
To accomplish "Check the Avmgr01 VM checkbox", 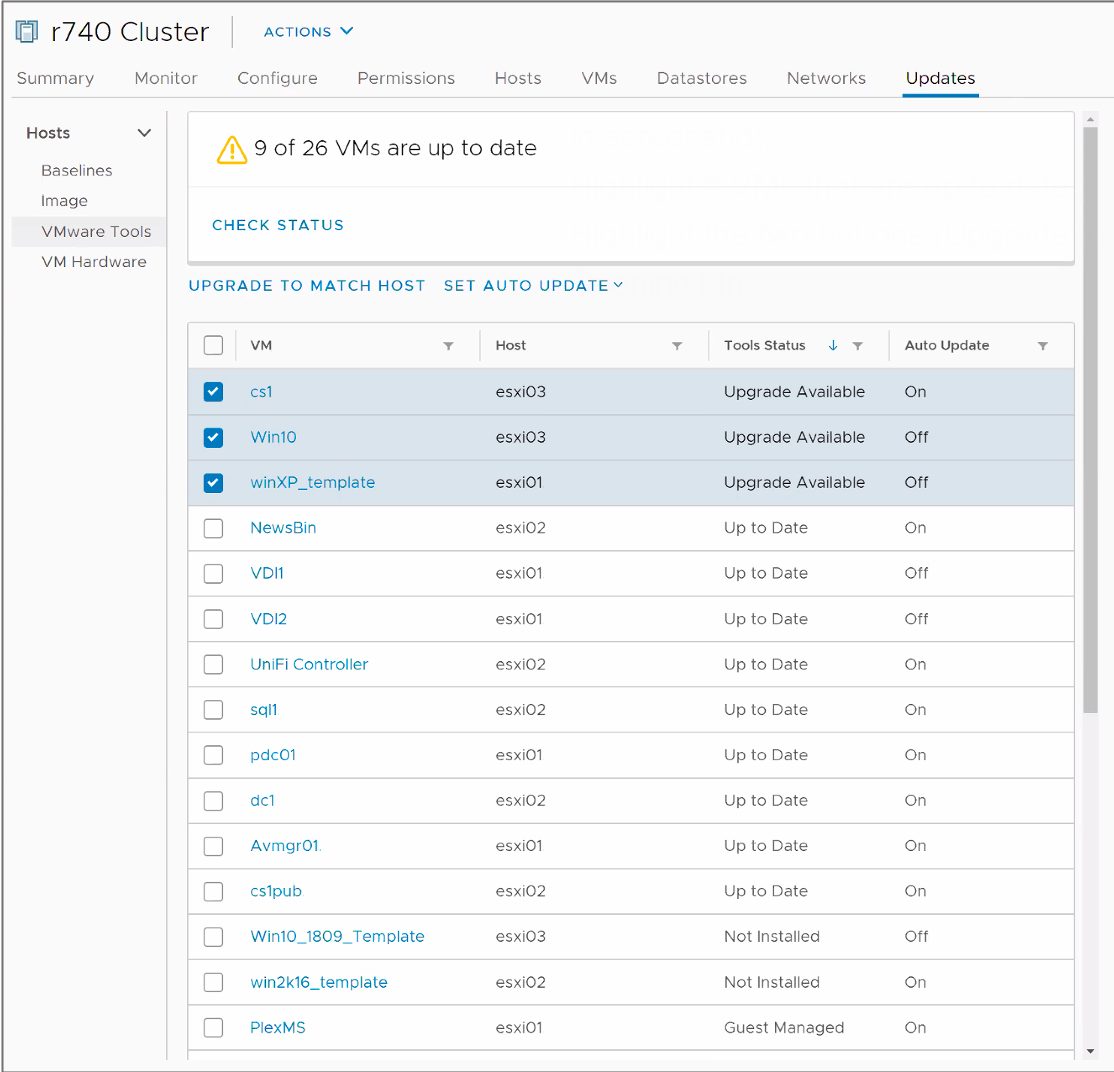I will (x=213, y=846).
